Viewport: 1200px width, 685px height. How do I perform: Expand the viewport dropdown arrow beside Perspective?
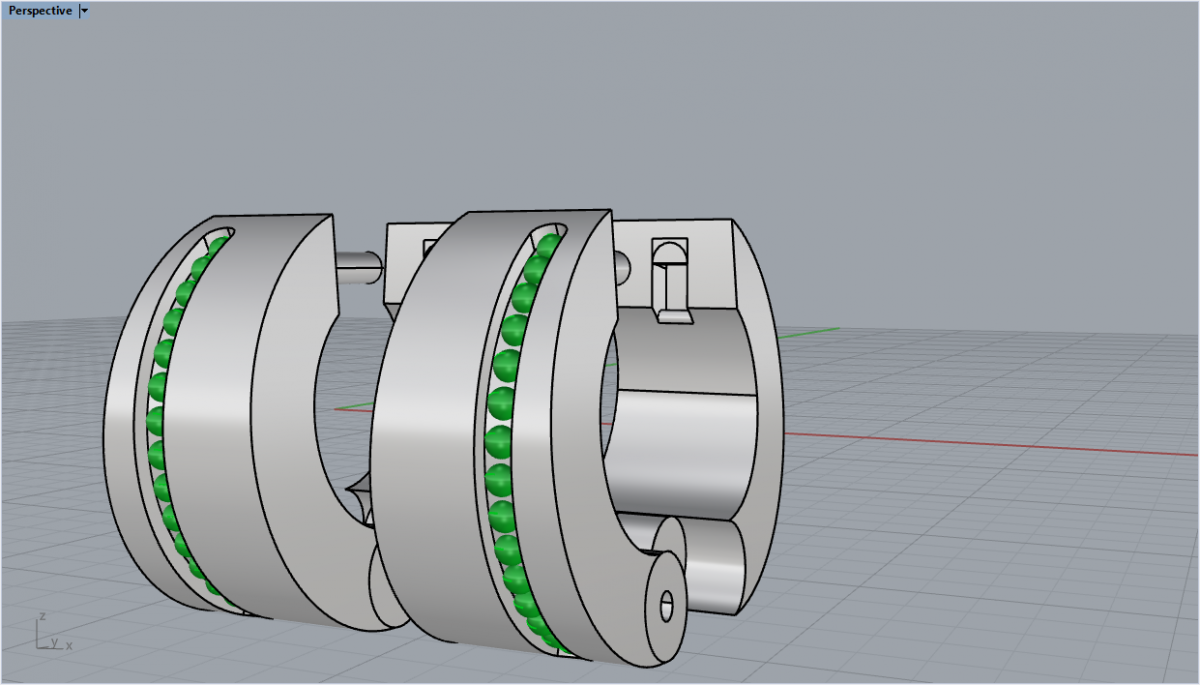[83, 11]
